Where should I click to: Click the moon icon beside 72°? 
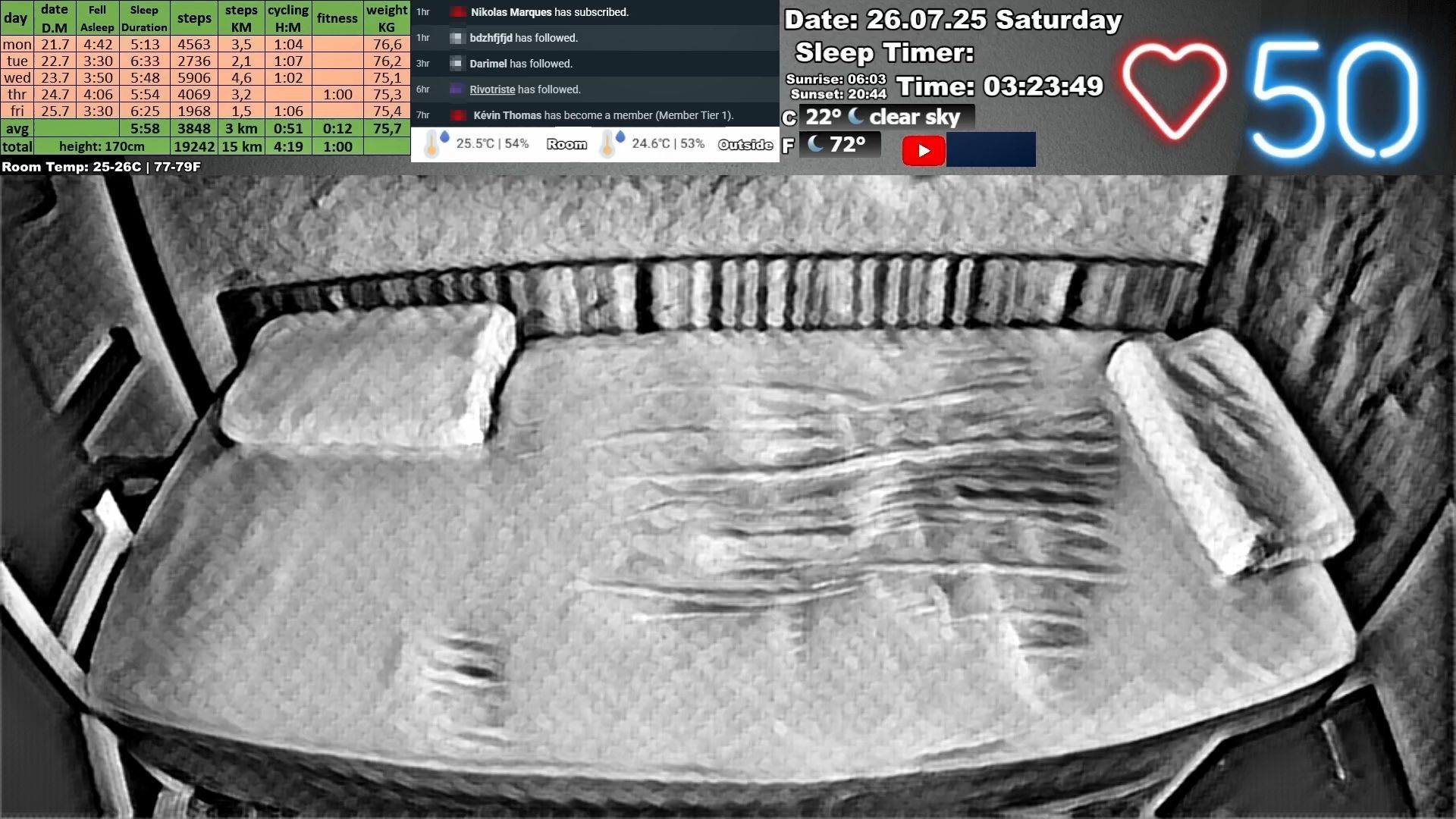[816, 143]
